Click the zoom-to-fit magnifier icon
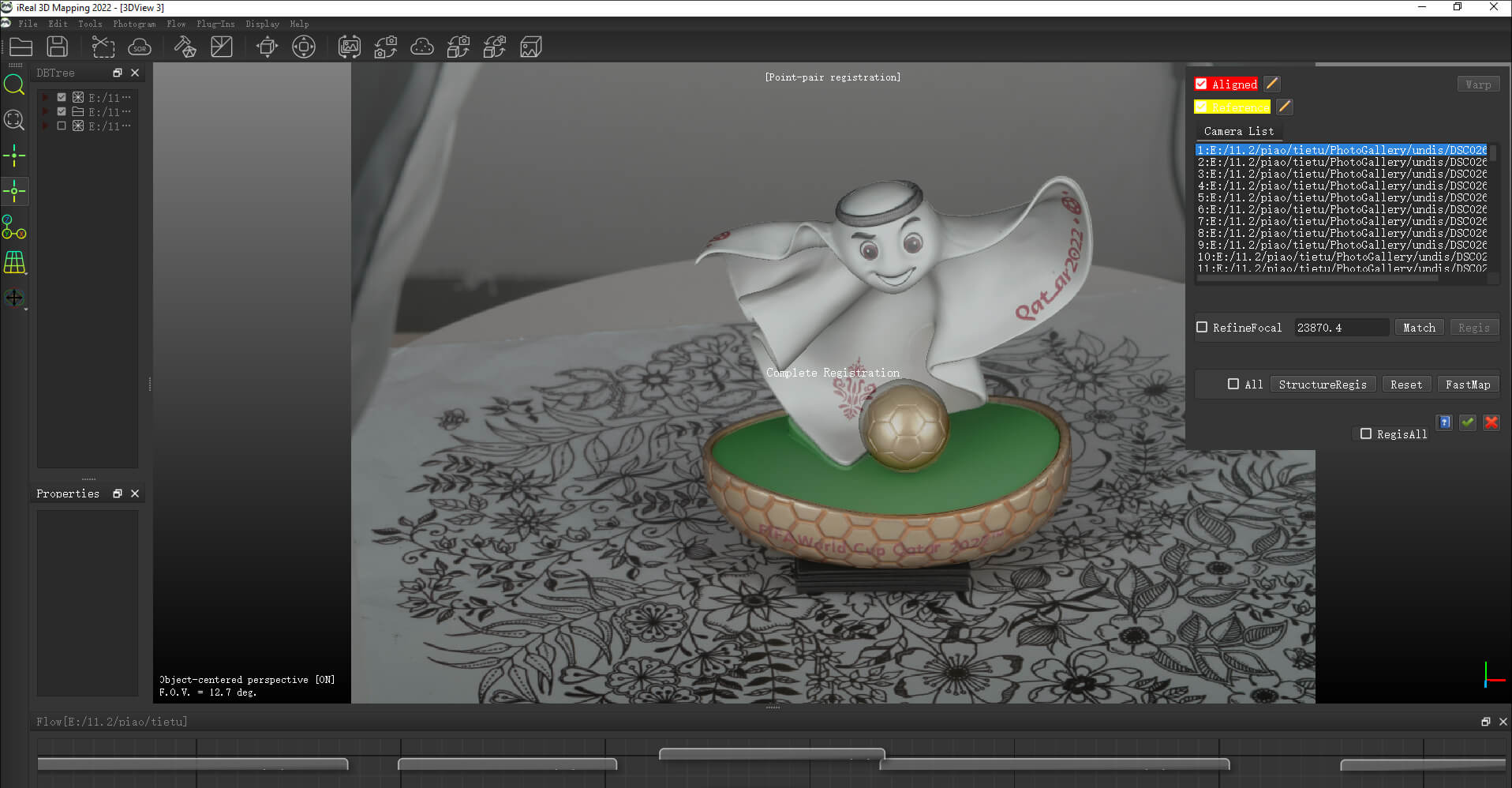 pos(14,120)
